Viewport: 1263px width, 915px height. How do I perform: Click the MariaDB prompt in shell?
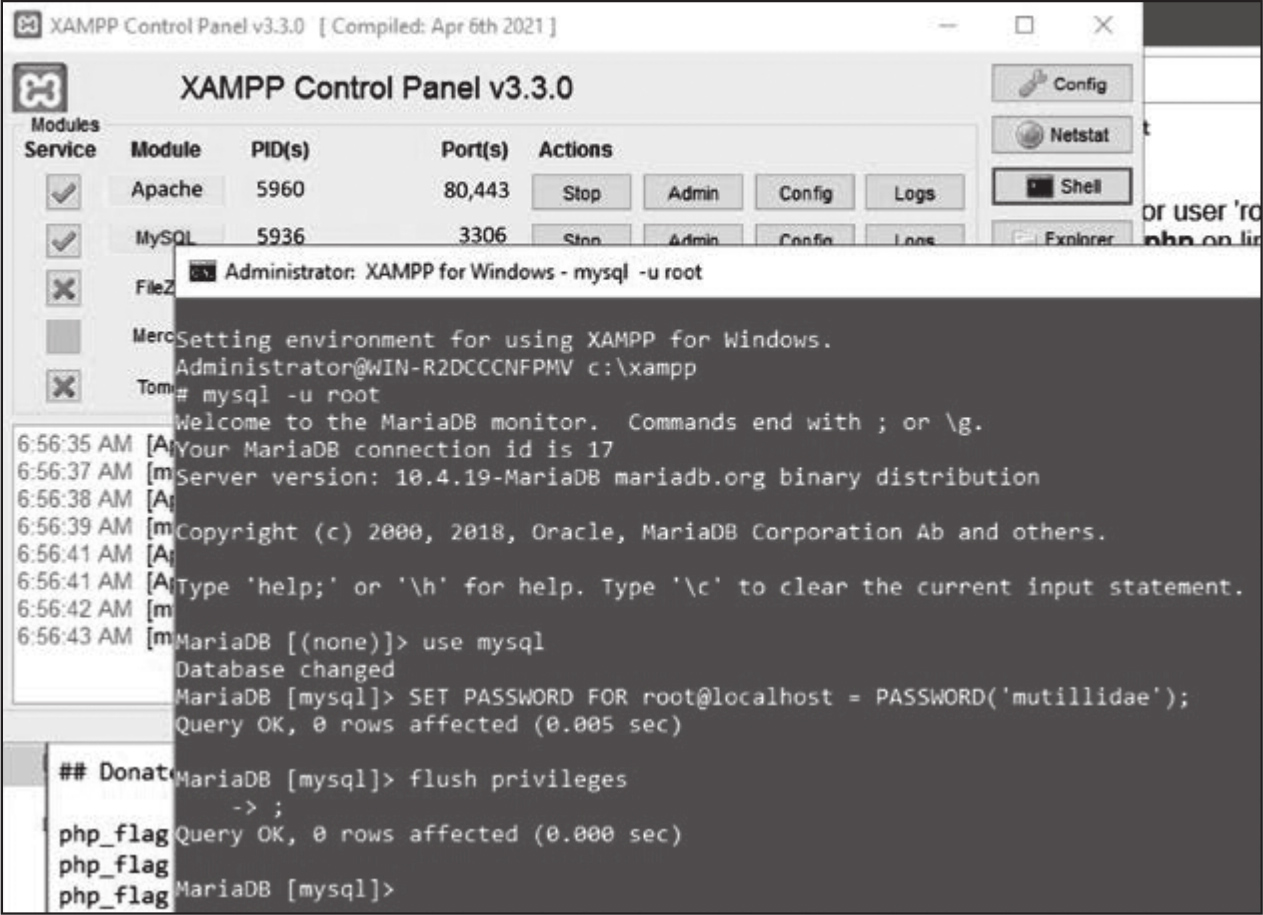[x=285, y=888]
